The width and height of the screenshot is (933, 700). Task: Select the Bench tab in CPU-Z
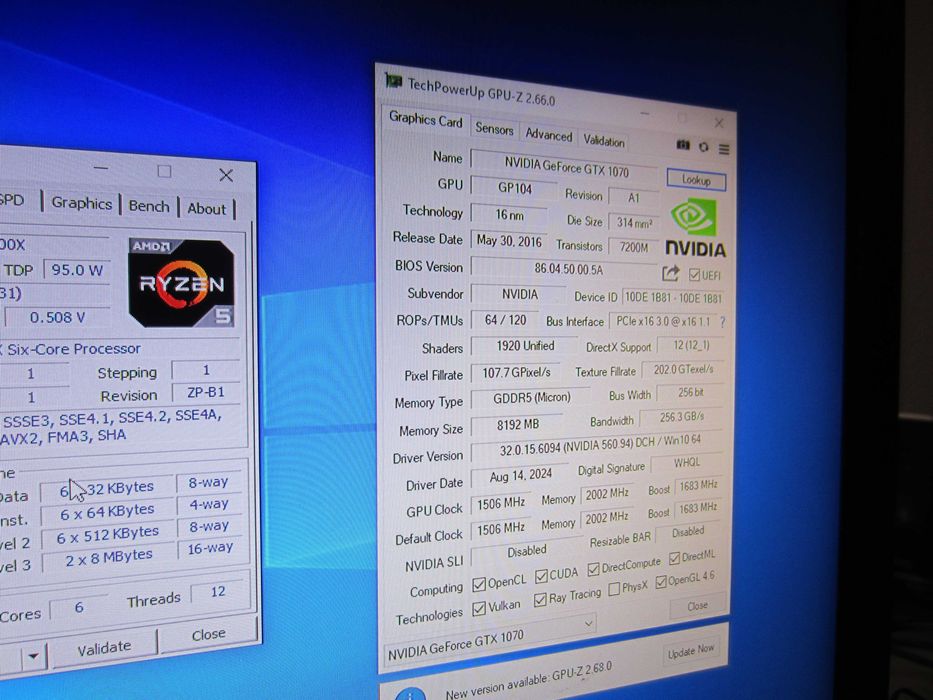click(149, 206)
